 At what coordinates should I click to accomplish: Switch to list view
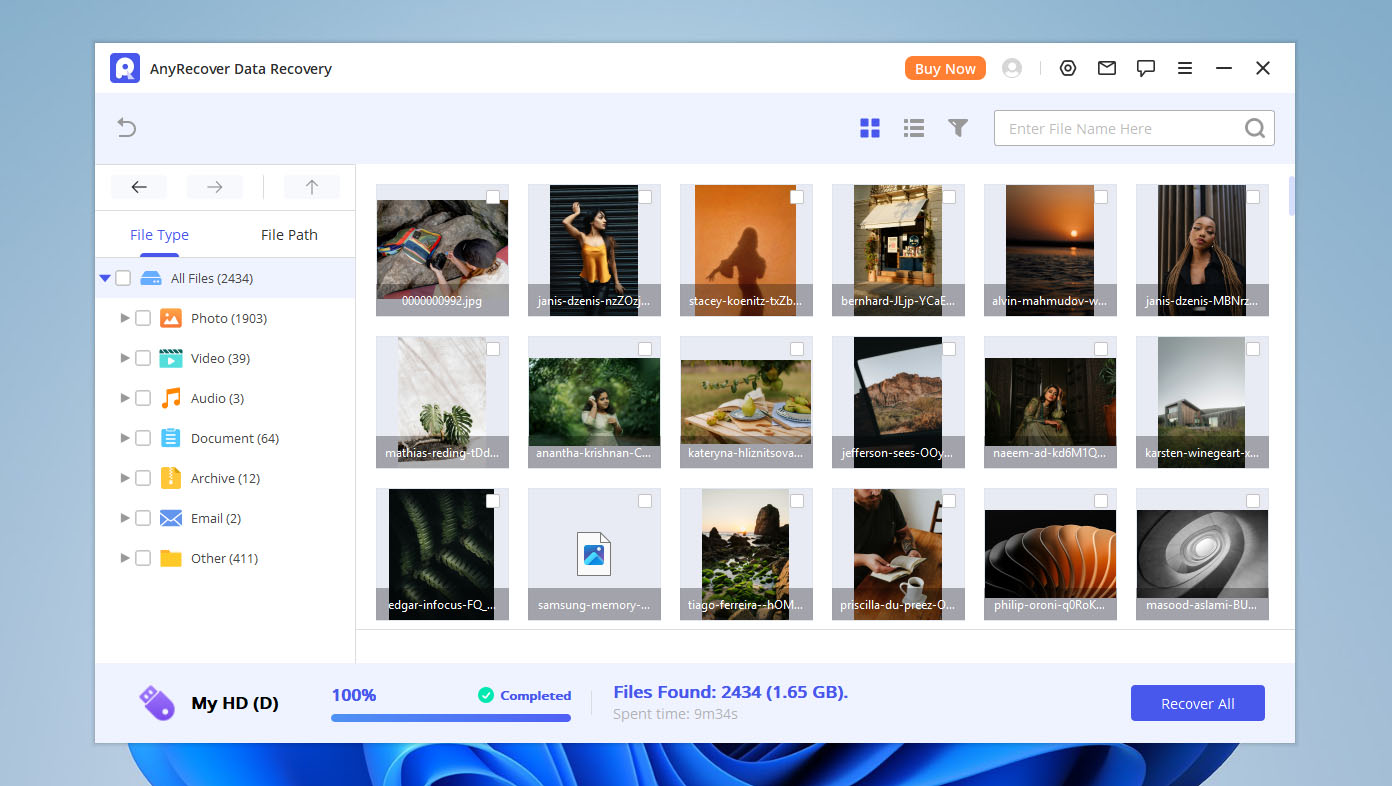(913, 128)
